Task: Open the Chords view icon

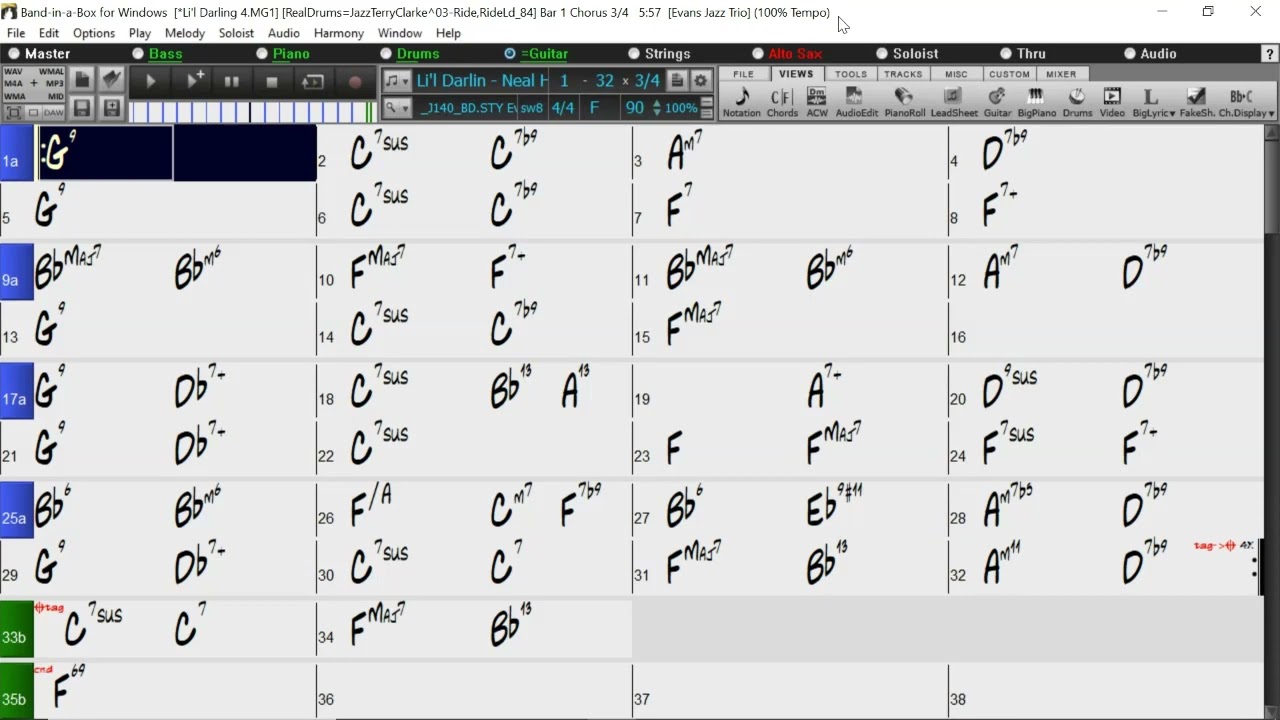Action: tap(782, 102)
